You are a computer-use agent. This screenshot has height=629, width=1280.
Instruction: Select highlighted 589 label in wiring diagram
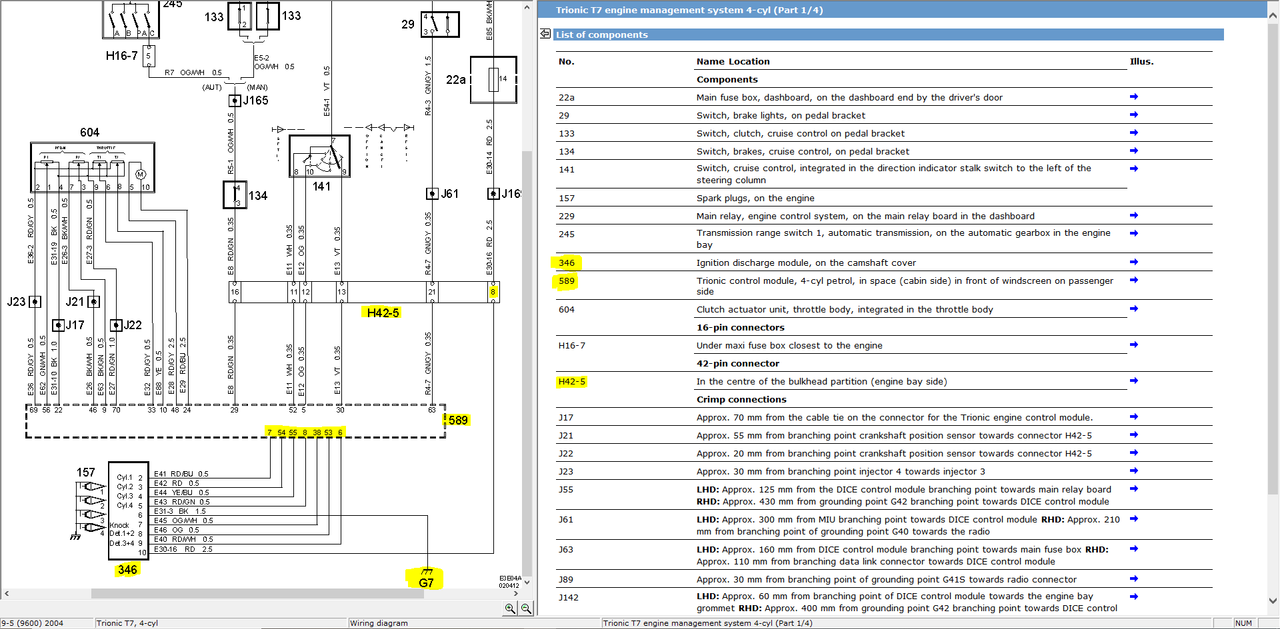tap(459, 420)
